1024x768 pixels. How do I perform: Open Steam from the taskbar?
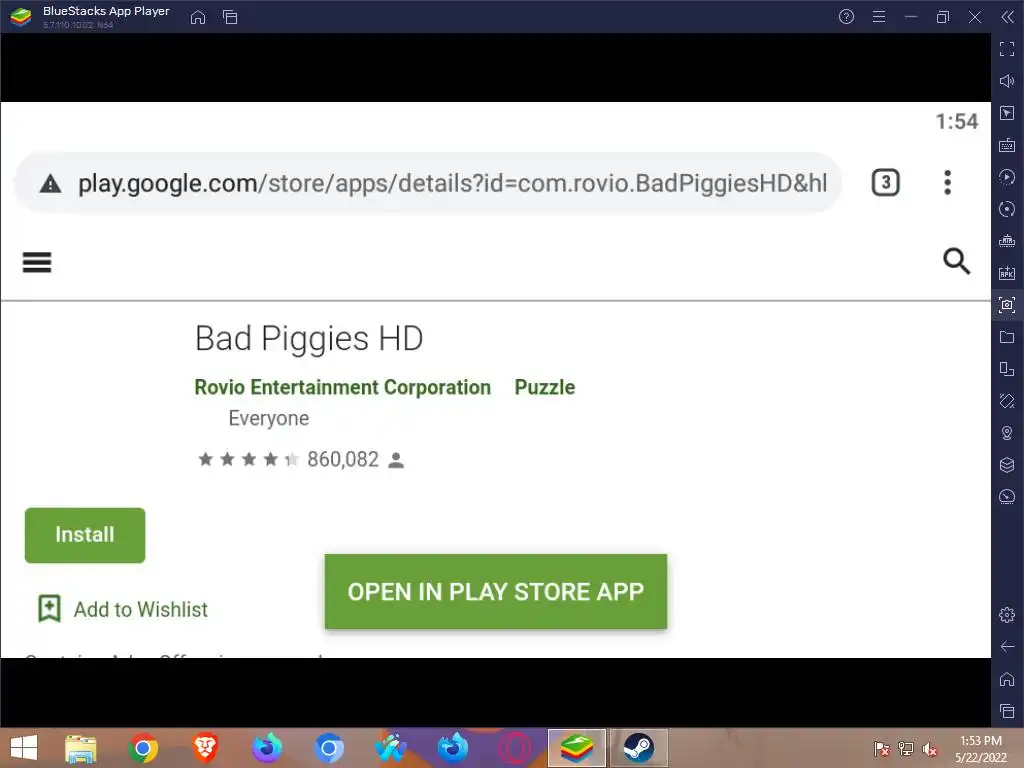tap(638, 748)
